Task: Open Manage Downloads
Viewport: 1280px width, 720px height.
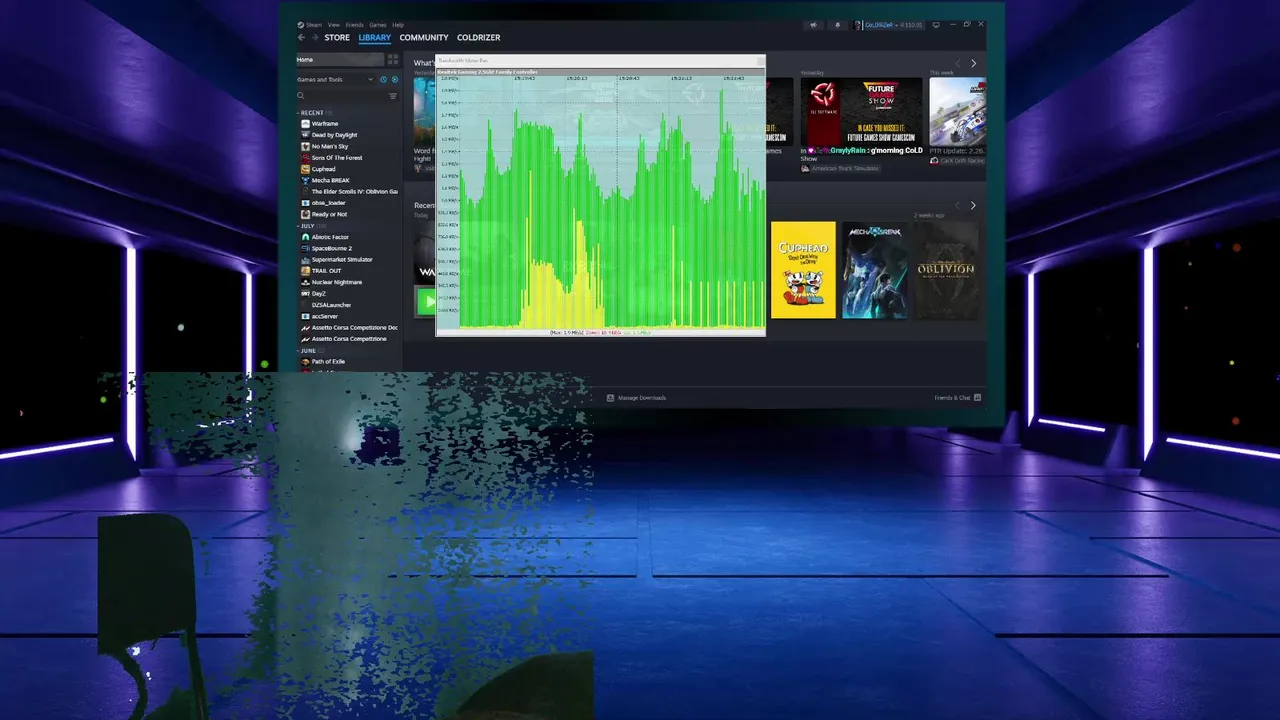Action: pyautogui.click(x=636, y=398)
